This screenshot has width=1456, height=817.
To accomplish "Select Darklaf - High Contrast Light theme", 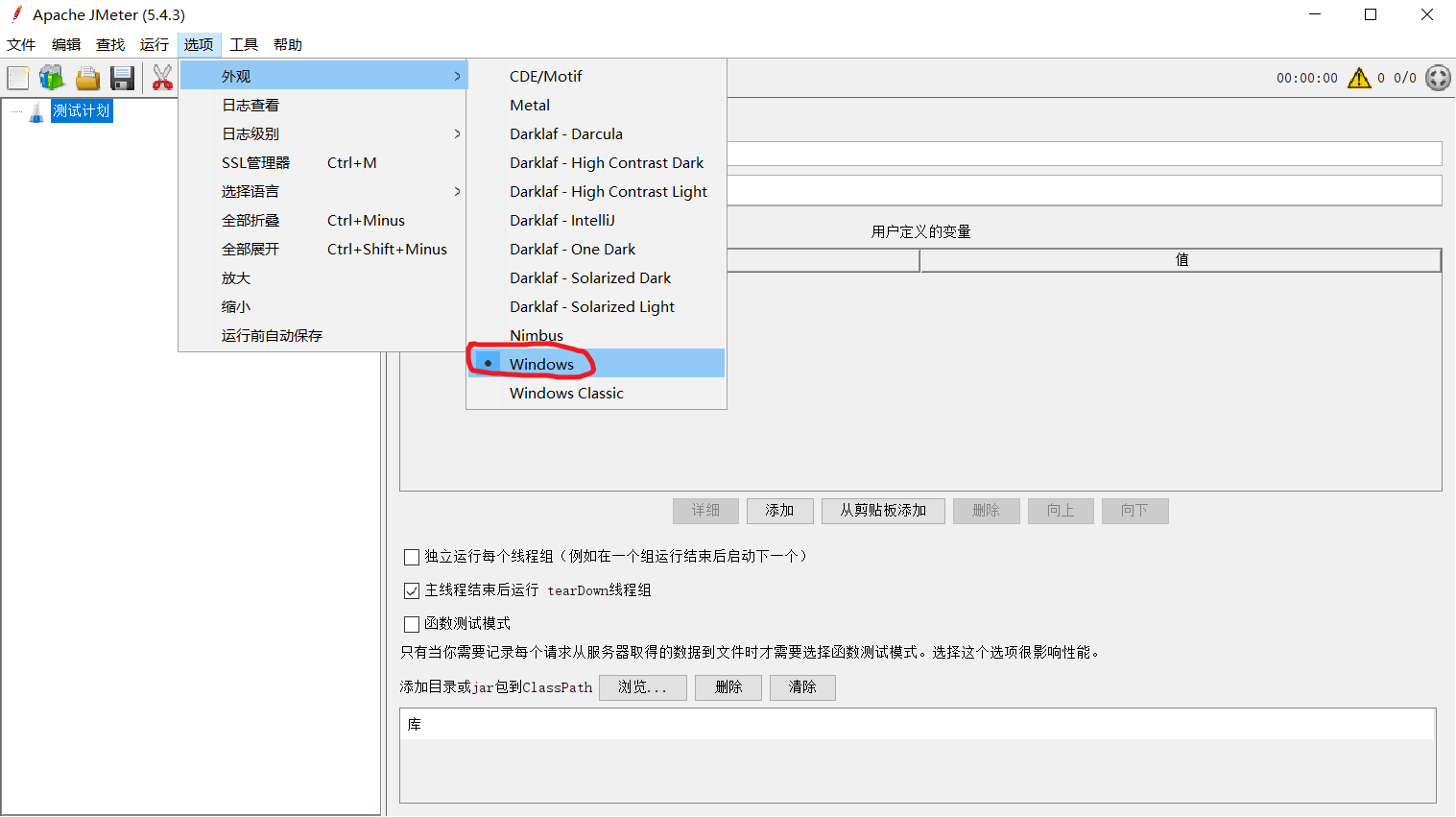I will [596, 191].
